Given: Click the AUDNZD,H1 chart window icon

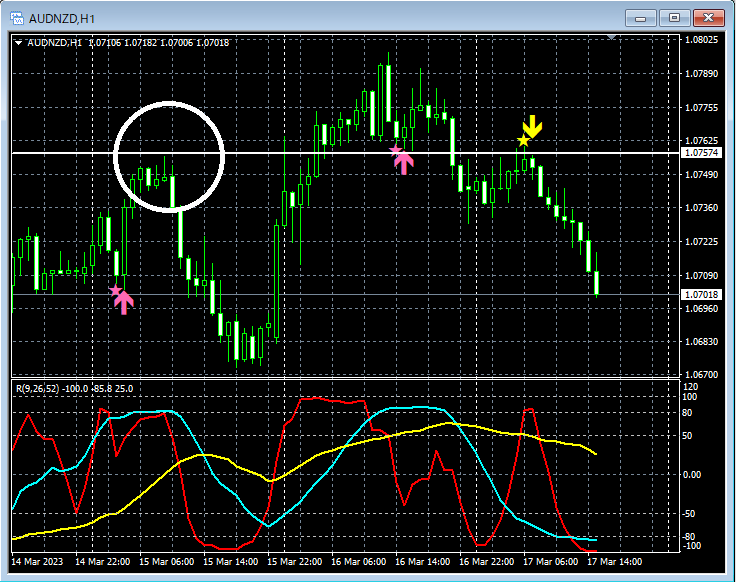Looking at the screenshot, I should coord(17,18).
